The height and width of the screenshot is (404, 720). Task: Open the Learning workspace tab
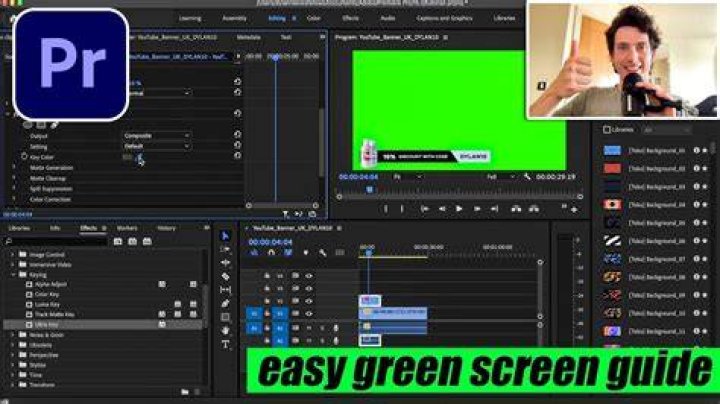190,18
